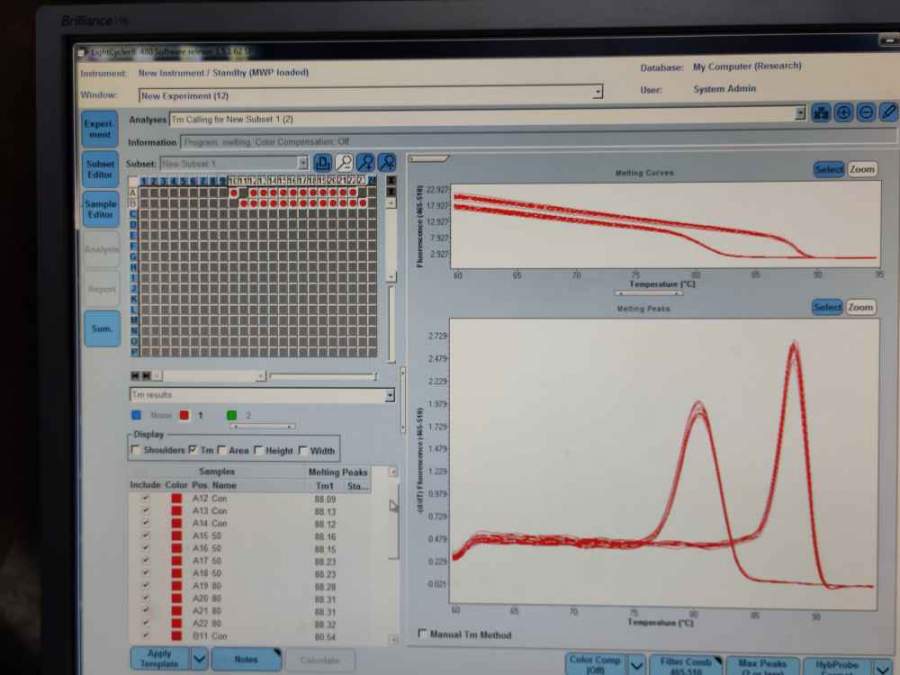
Task: Click the add analysis plus icon
Action: [x=843, y=112]
